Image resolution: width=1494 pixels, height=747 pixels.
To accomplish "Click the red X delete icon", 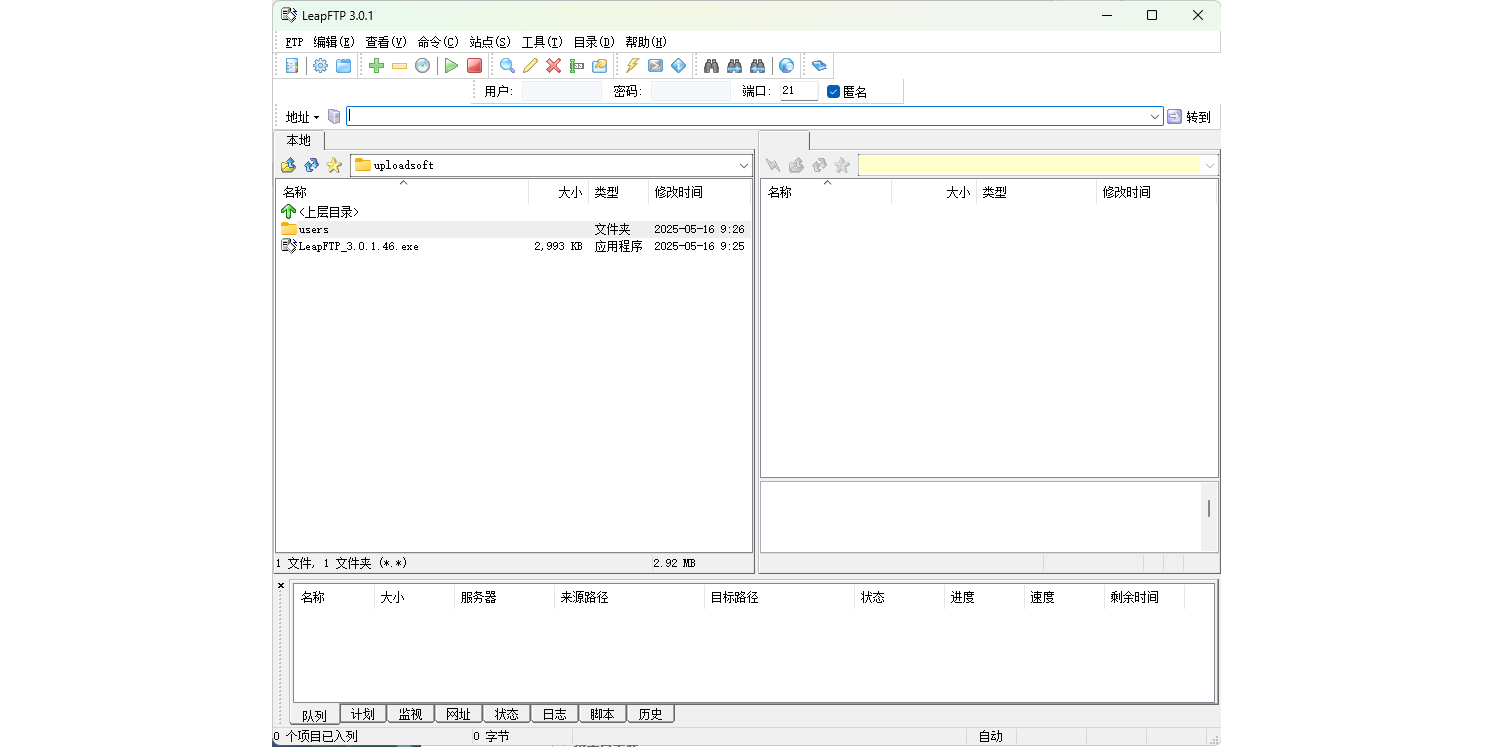I will point(553,66).
